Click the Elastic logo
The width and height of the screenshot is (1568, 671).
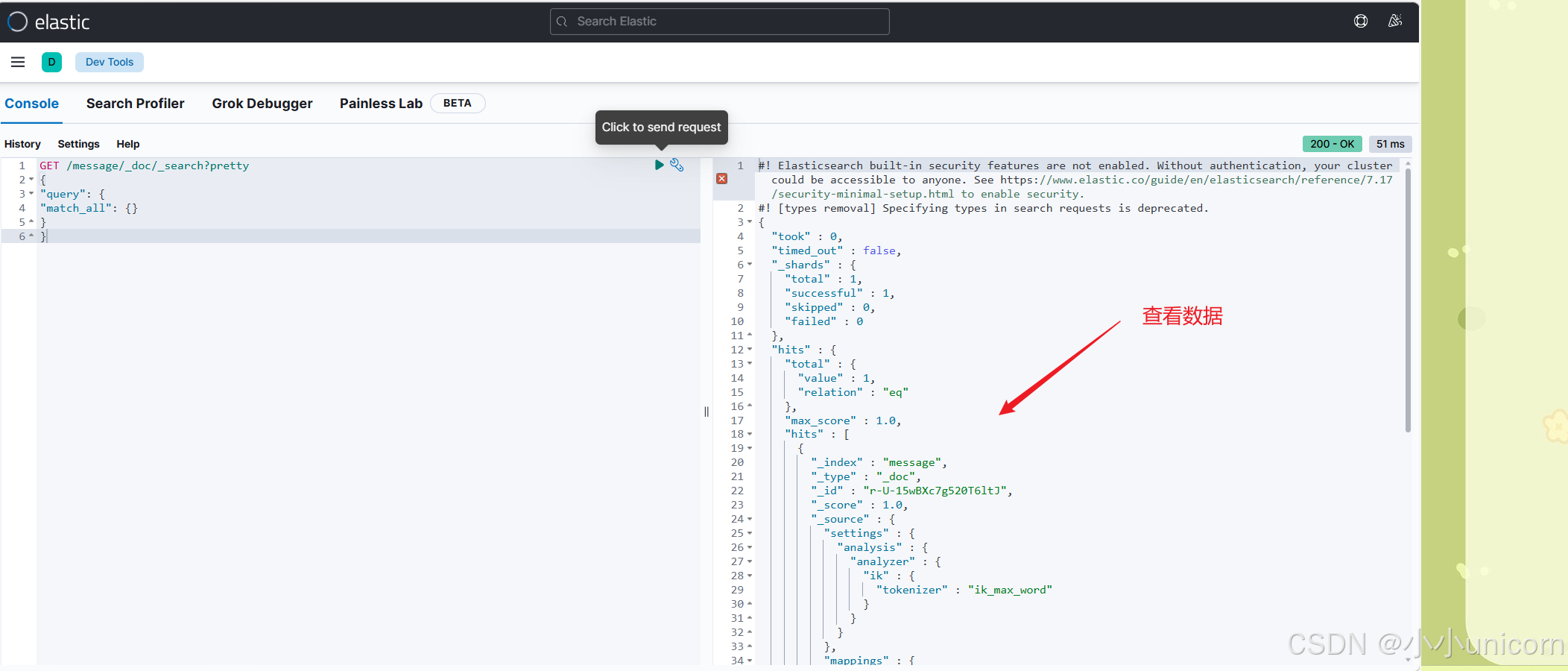point(49,22)
